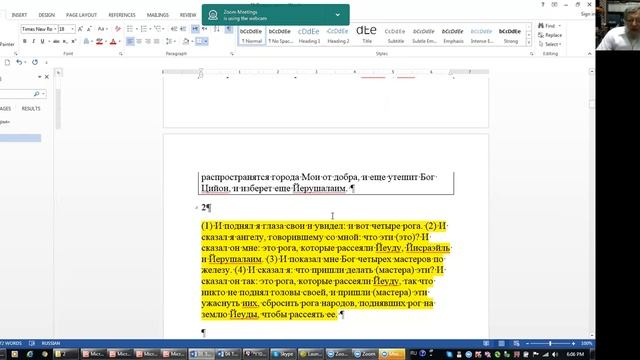Toggle show paragraph marks button

[229, 29]
